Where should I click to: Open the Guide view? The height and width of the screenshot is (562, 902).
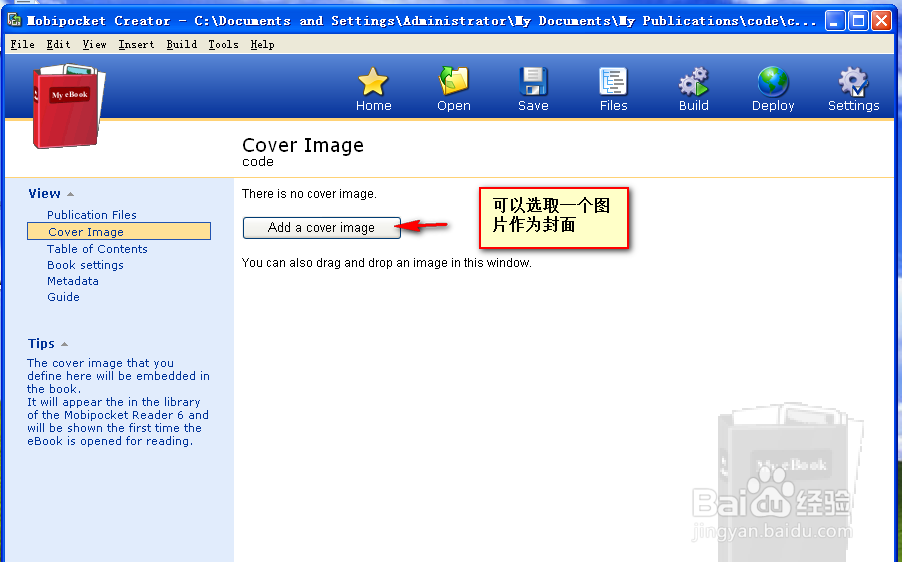63,297
